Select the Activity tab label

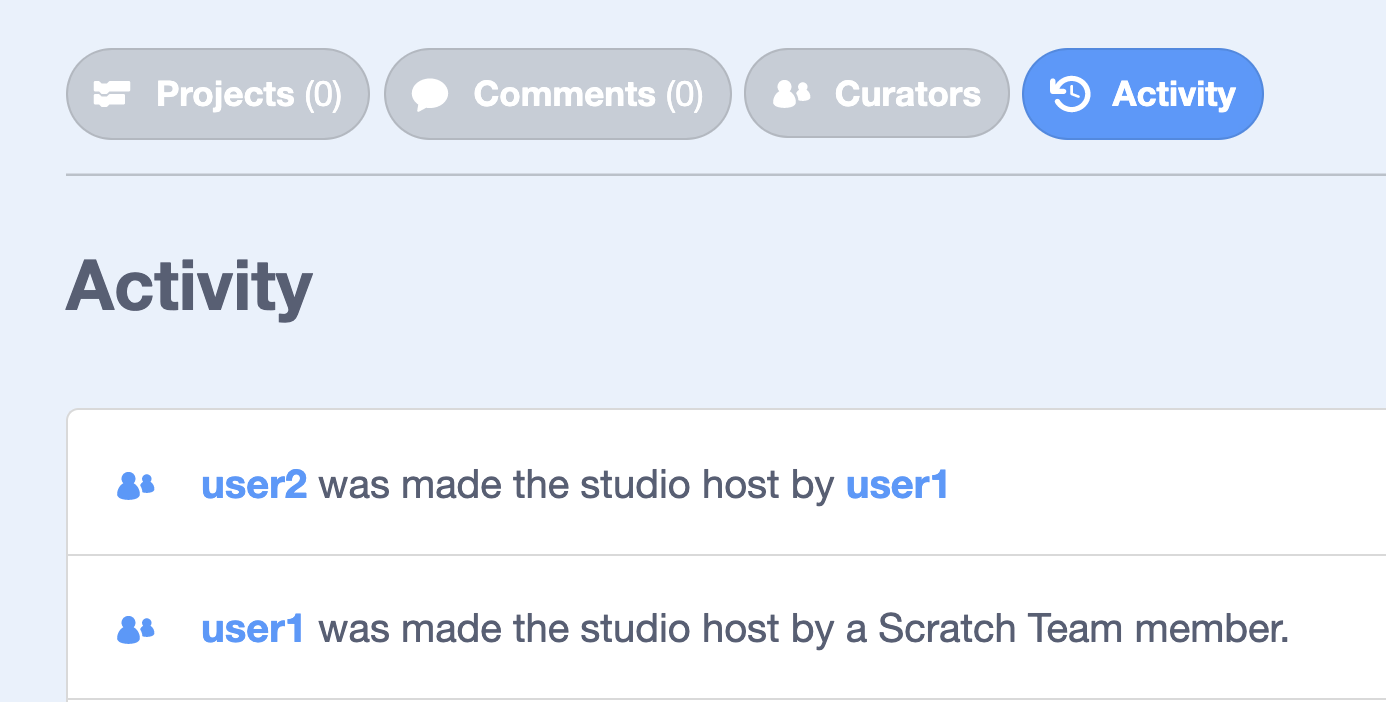(x=1173, y=94)
